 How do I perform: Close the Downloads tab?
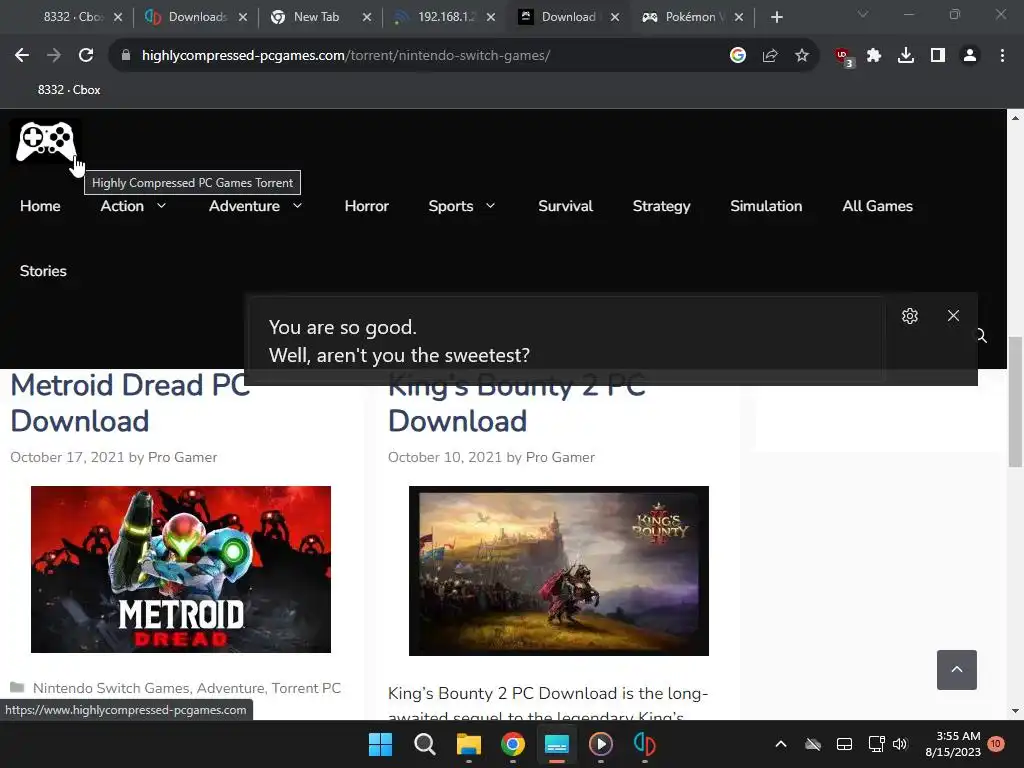[243, 18]
